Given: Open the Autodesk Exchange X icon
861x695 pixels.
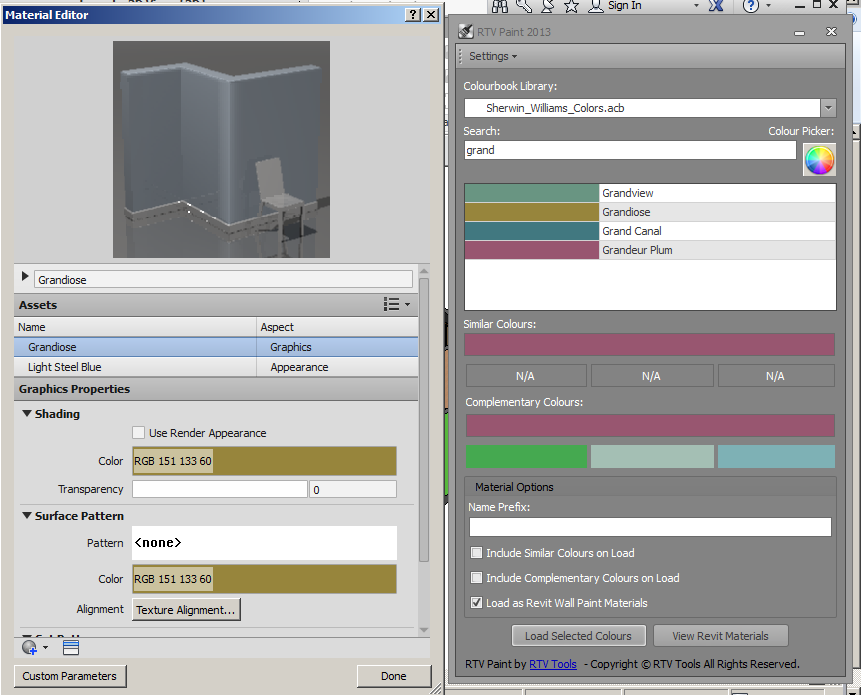Looking at the screenshot, I should click(x=716, y=5).
